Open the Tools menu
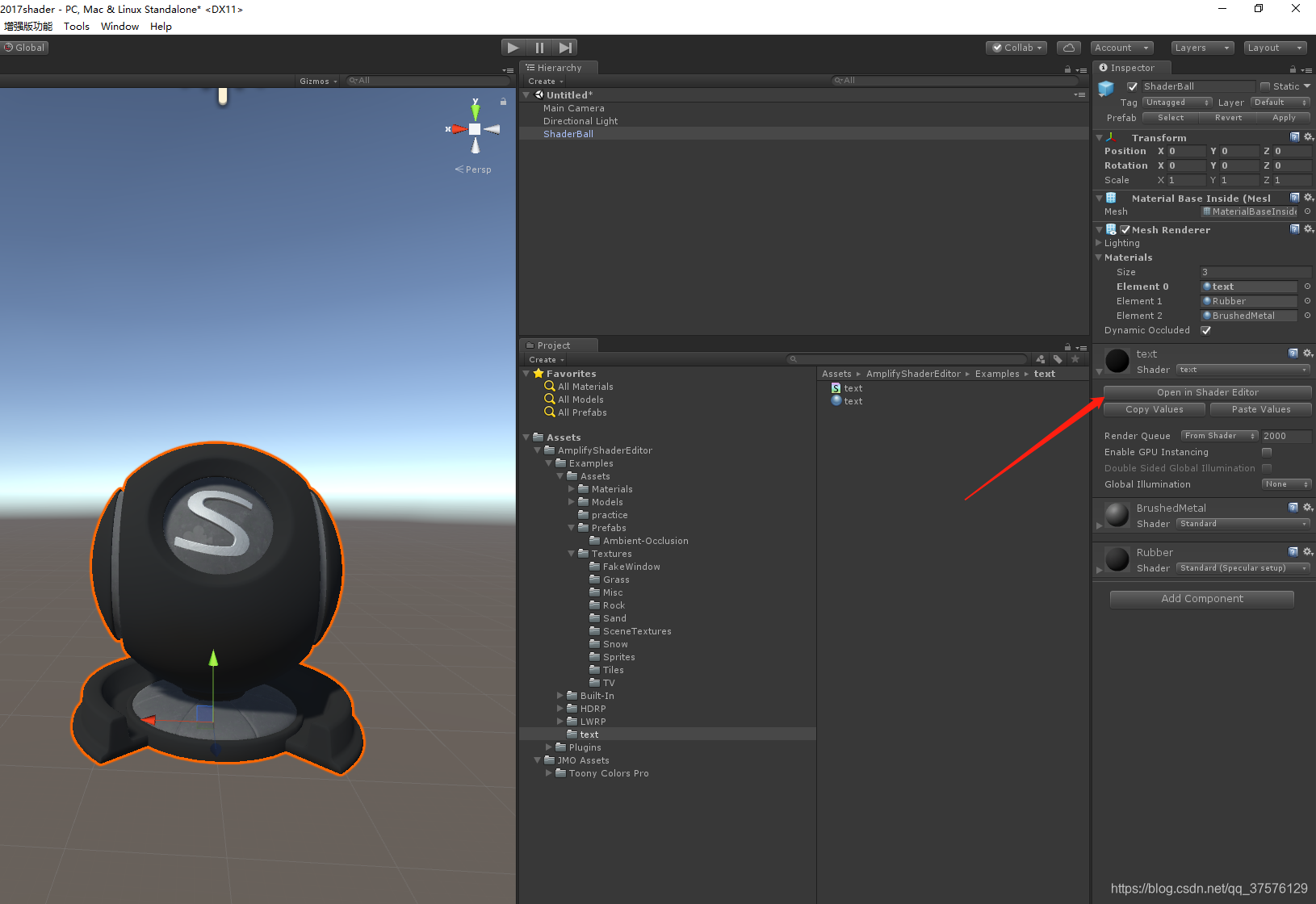 [x=77, y=26]
